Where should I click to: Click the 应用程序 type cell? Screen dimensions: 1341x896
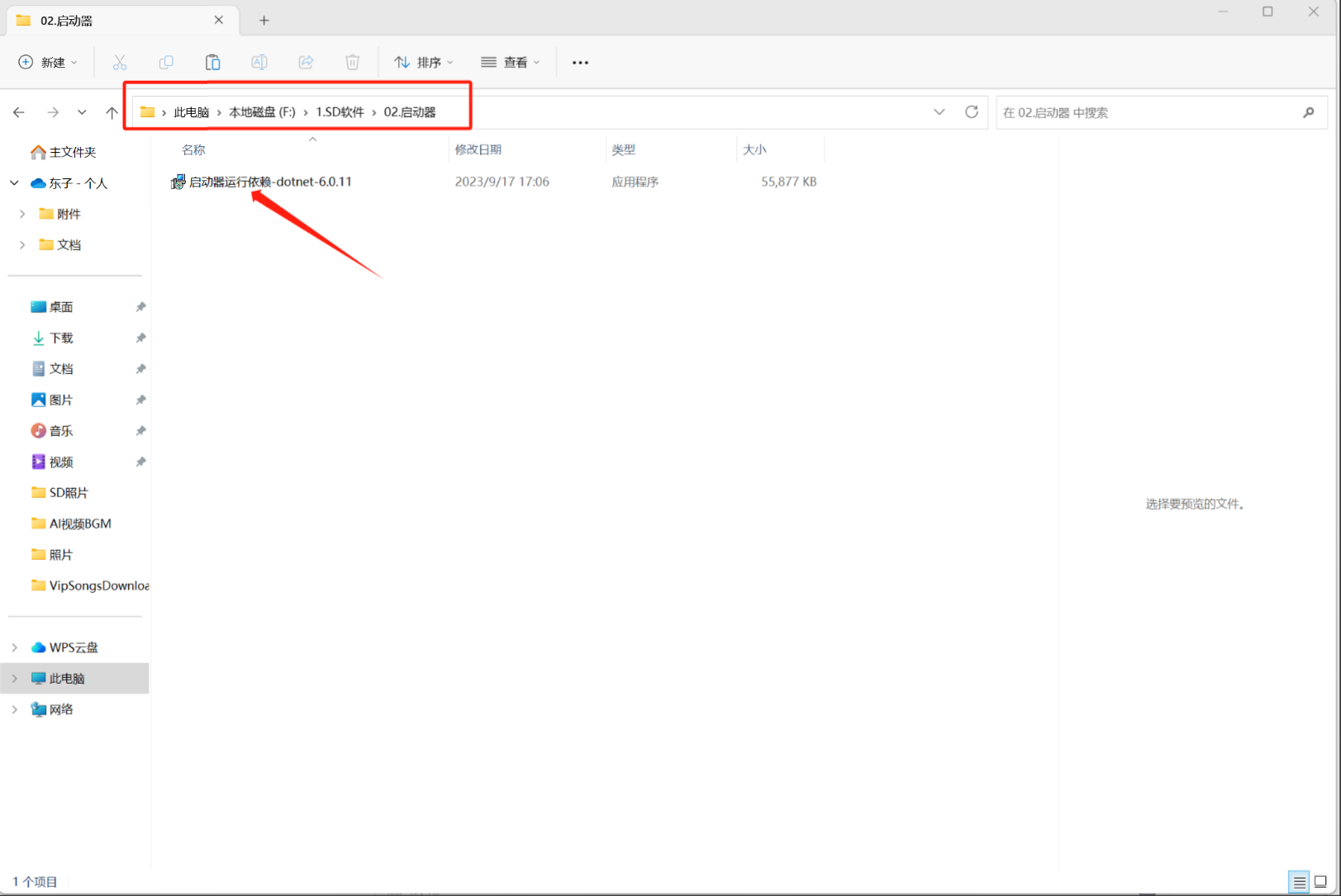[635, 182]
